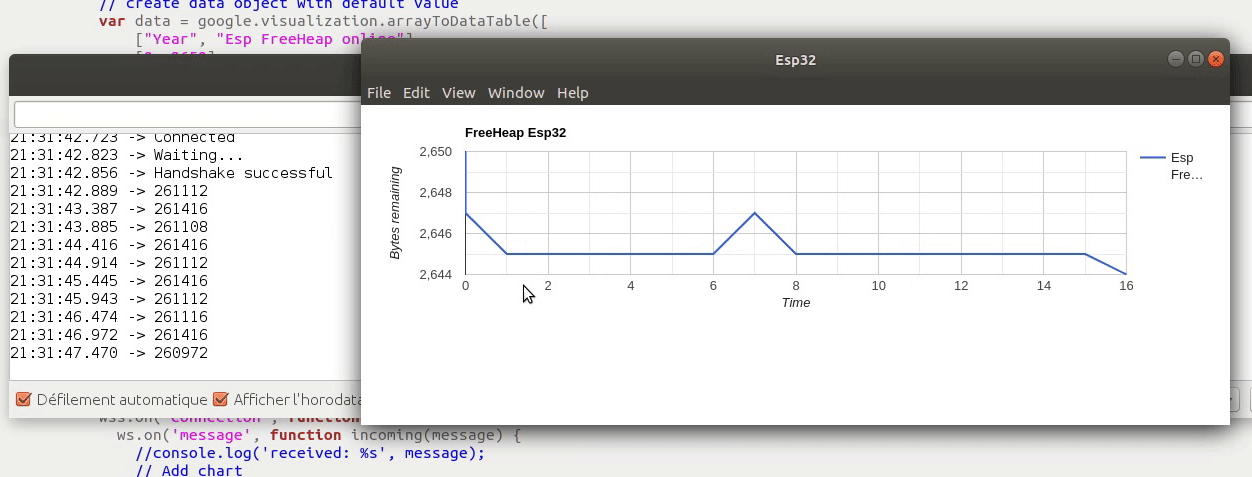The width and height of the screenshot is (1252, 477).
Task: Click the 2,646 y-axis value
Action: (436, 233)
